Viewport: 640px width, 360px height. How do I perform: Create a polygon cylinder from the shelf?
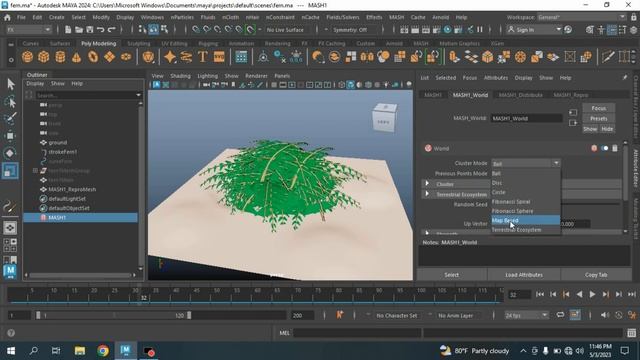click(x=60, y=57)
